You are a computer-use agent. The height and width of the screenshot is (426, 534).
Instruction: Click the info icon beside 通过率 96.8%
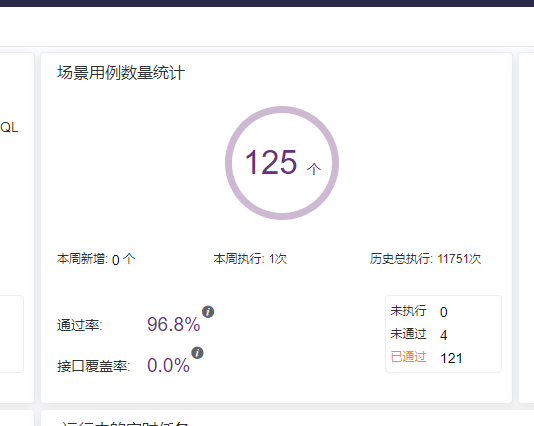coord(208,312)
